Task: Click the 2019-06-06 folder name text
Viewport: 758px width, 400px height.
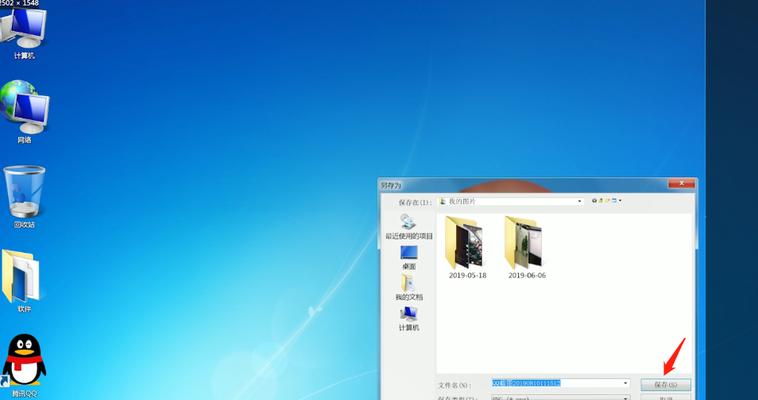Action: [527, 275]
